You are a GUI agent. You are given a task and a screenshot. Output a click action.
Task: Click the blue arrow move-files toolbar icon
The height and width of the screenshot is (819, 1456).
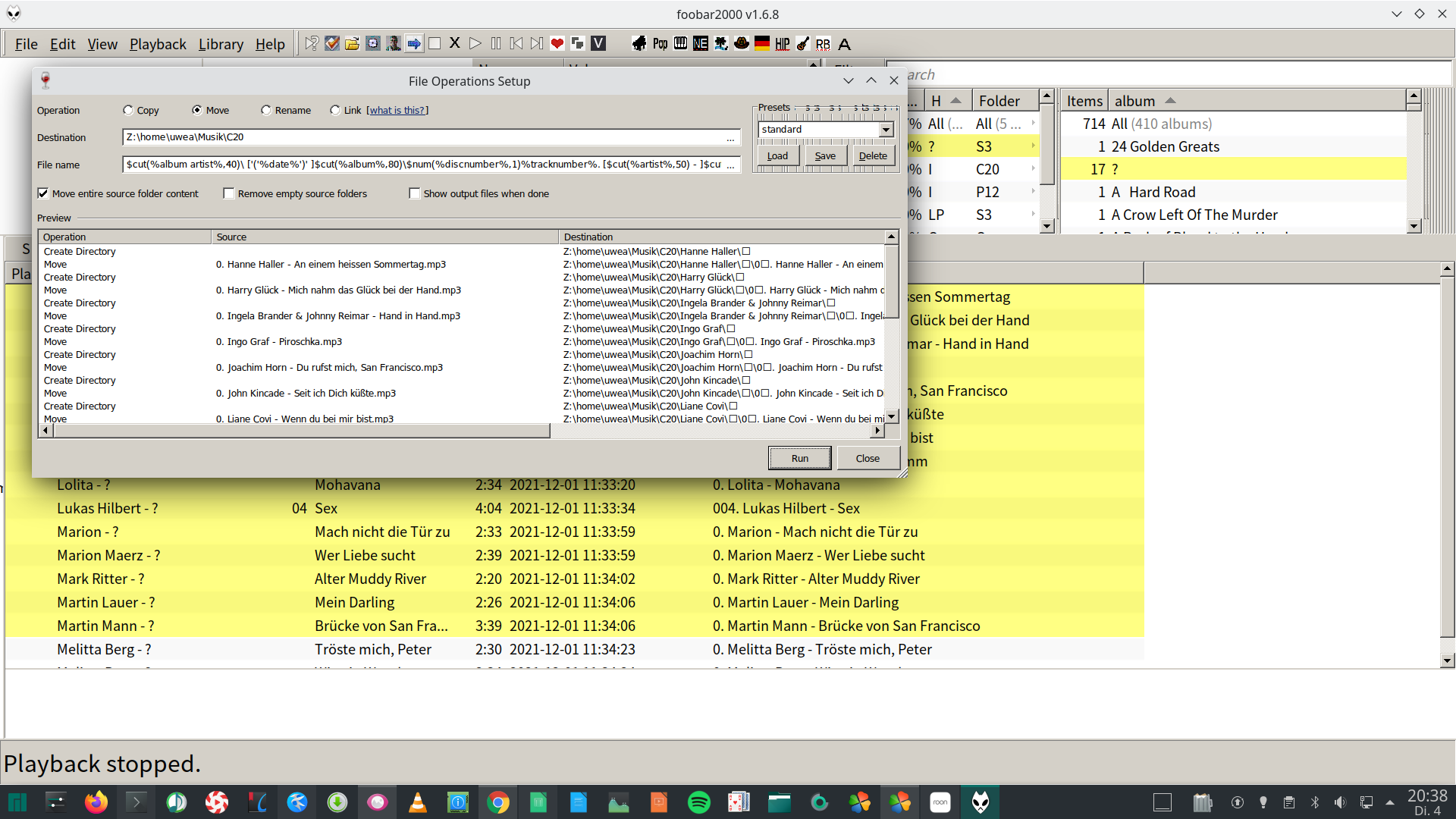414,43
